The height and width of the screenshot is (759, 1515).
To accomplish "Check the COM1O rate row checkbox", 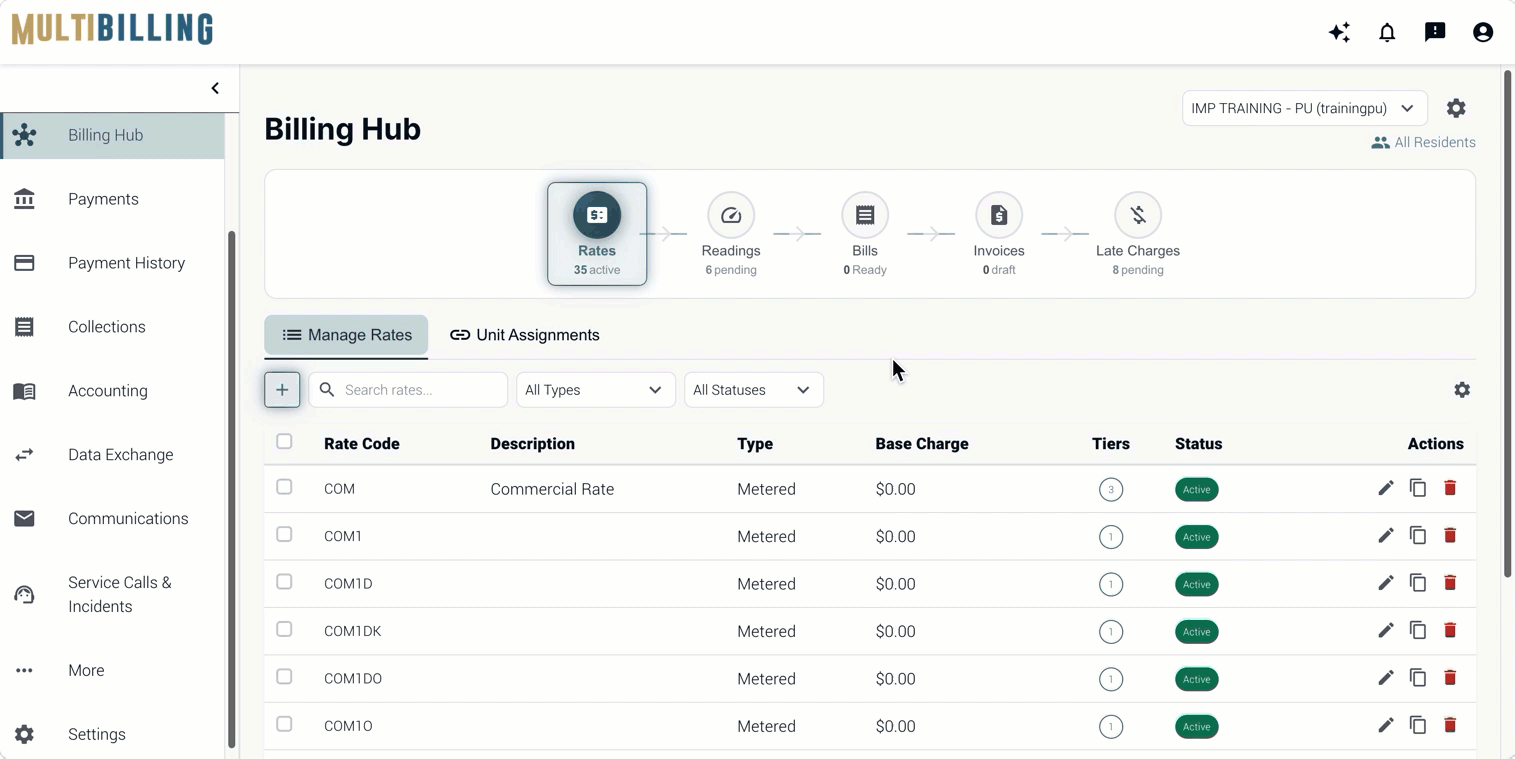I will [284, 724].
